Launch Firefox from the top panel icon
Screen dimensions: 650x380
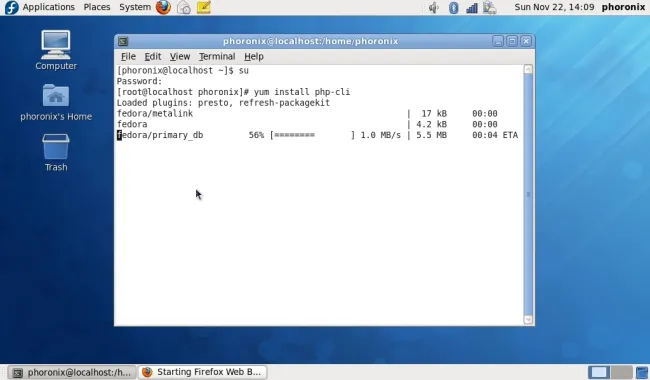click(x=163, y=7)
